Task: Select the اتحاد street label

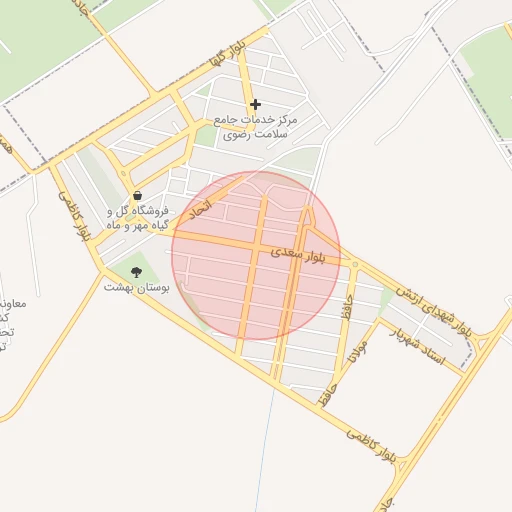Action: pyautogui.click(x=200, y=209)
